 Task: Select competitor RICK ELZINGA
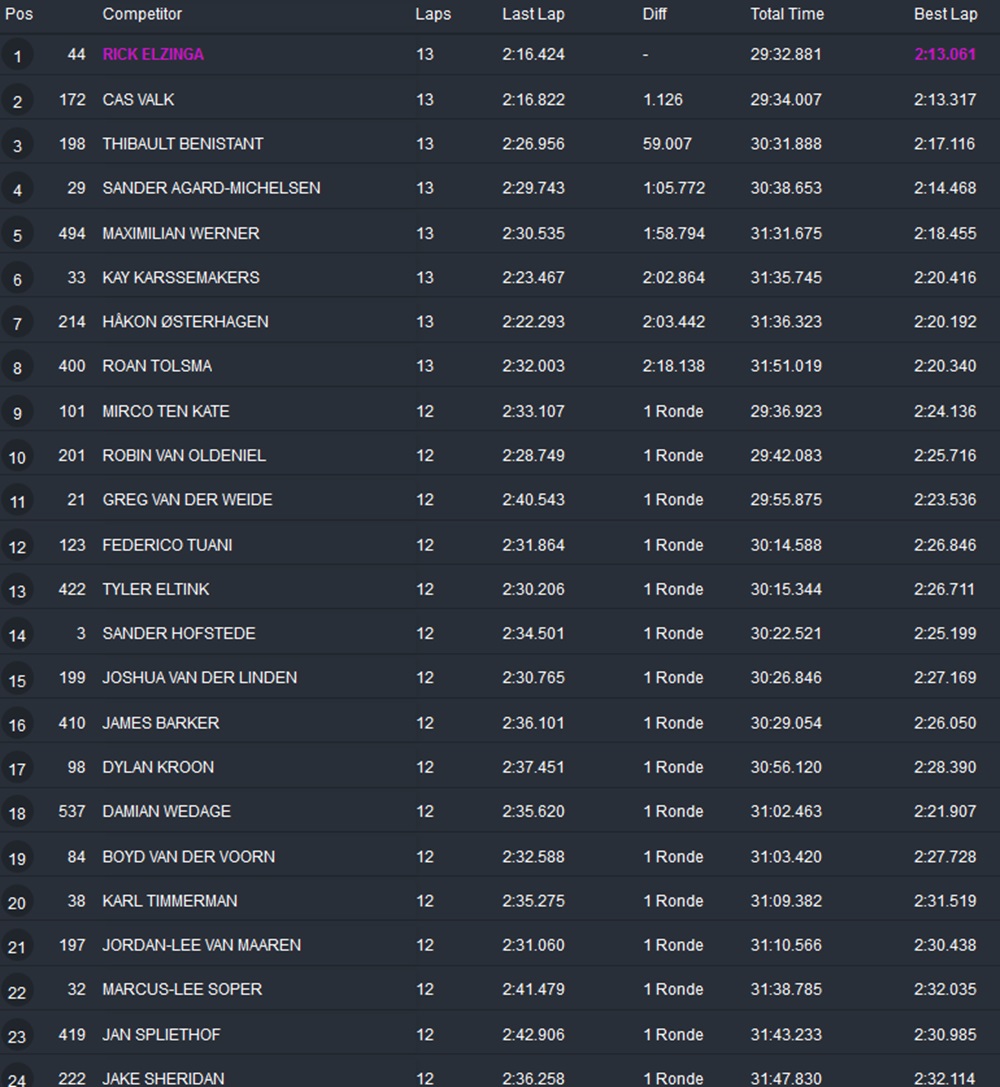pos(153,54)
